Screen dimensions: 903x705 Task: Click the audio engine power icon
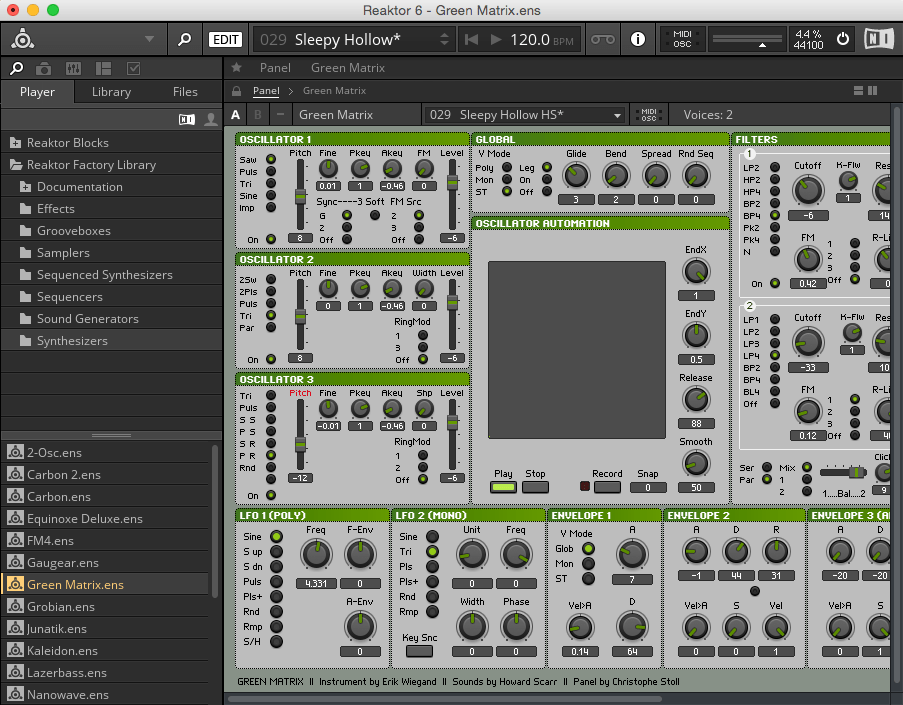(843, 39)
